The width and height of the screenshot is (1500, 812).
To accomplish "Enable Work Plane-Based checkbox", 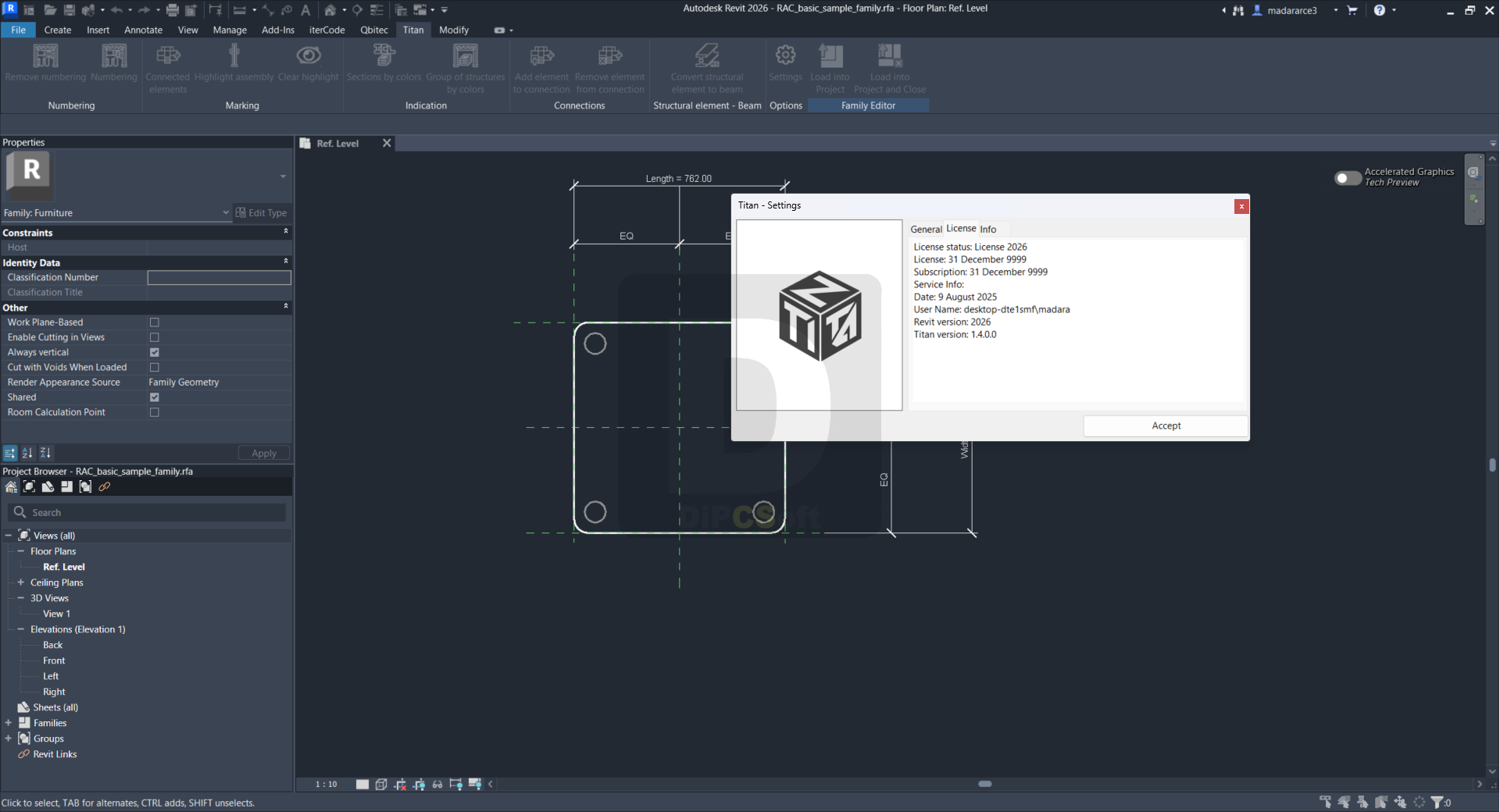I will (155, 322).
